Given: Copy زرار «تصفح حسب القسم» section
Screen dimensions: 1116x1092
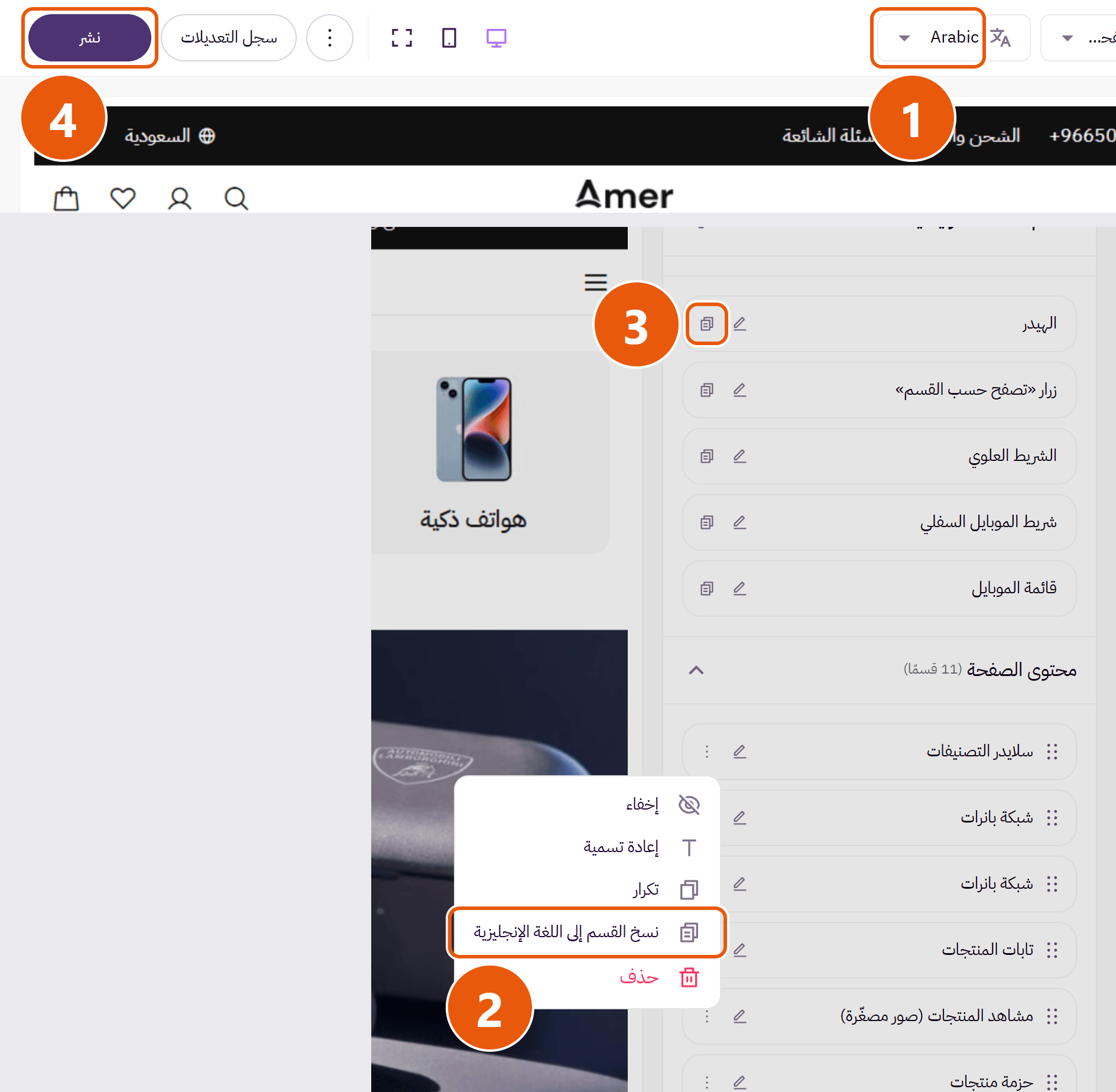Looking at the screenshot, I should [x=707, y=390].
